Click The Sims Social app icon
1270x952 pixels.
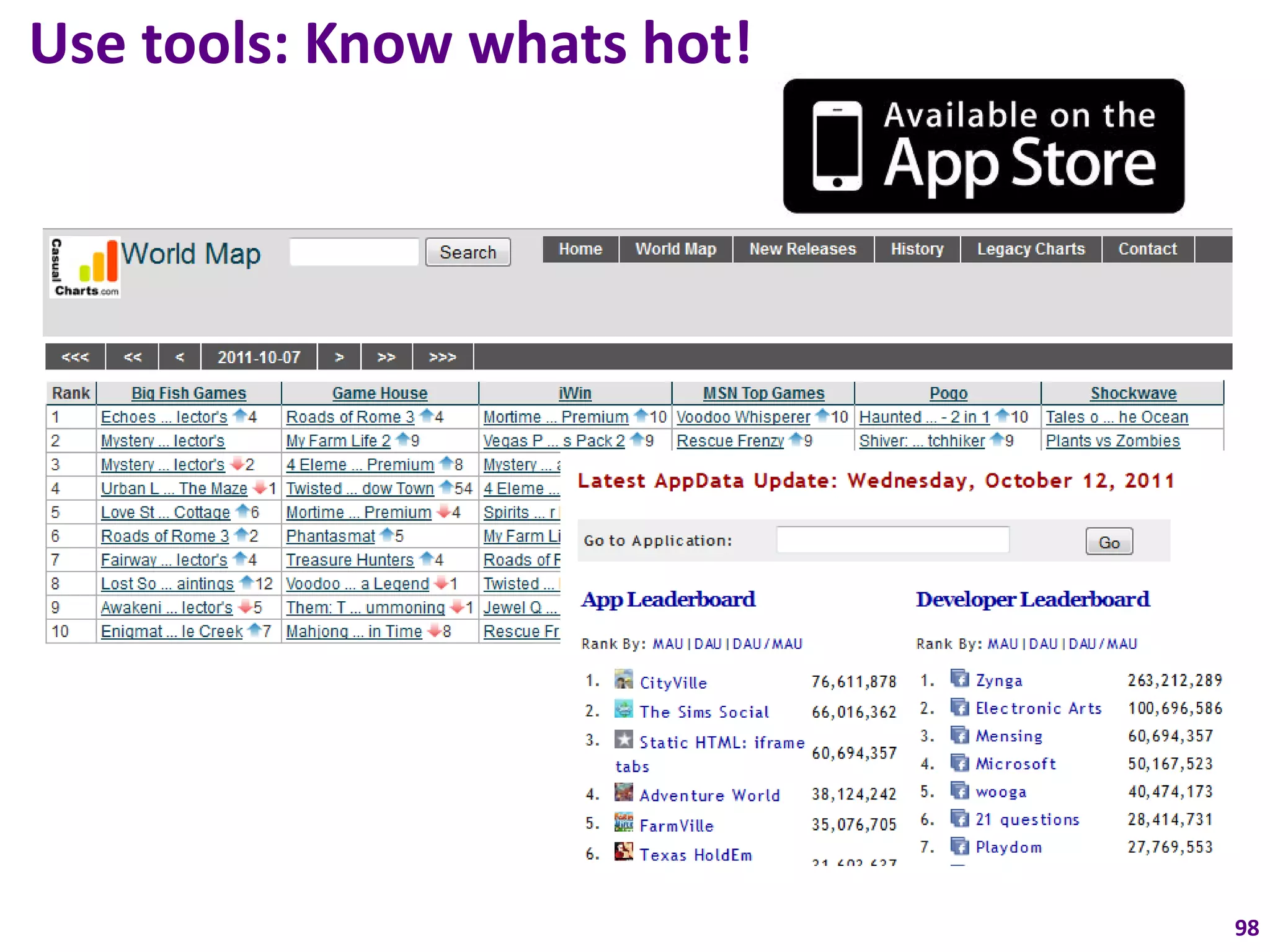click(x=623, y=708)
